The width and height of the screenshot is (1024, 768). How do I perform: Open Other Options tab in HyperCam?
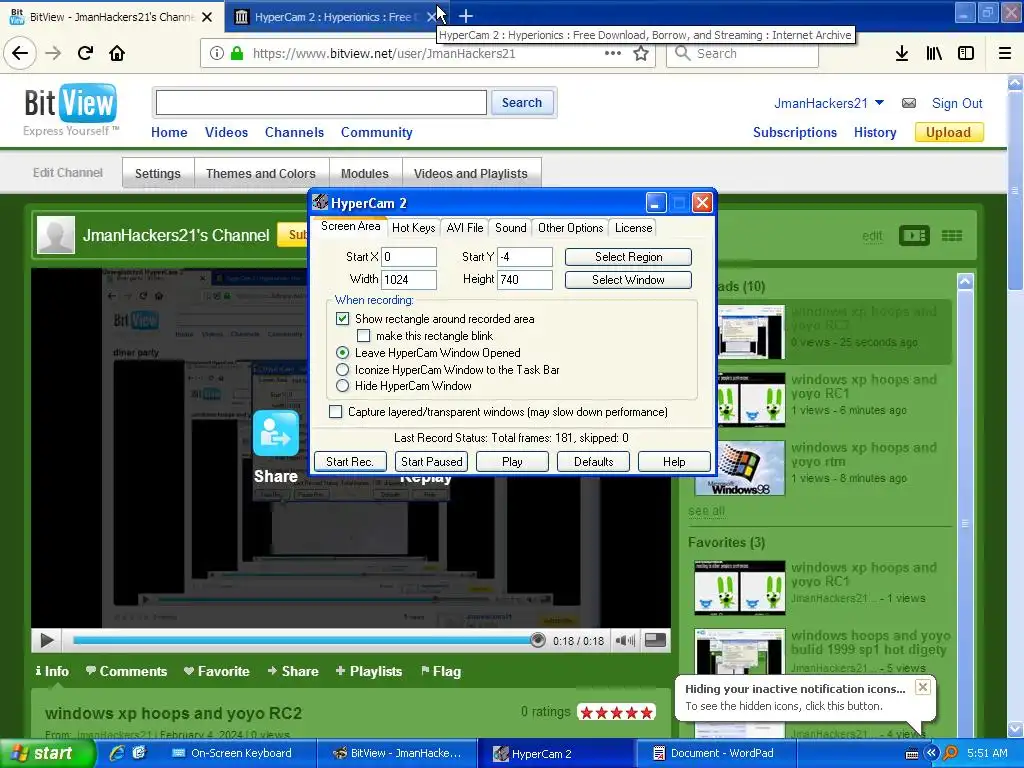[x=570, y=228]
